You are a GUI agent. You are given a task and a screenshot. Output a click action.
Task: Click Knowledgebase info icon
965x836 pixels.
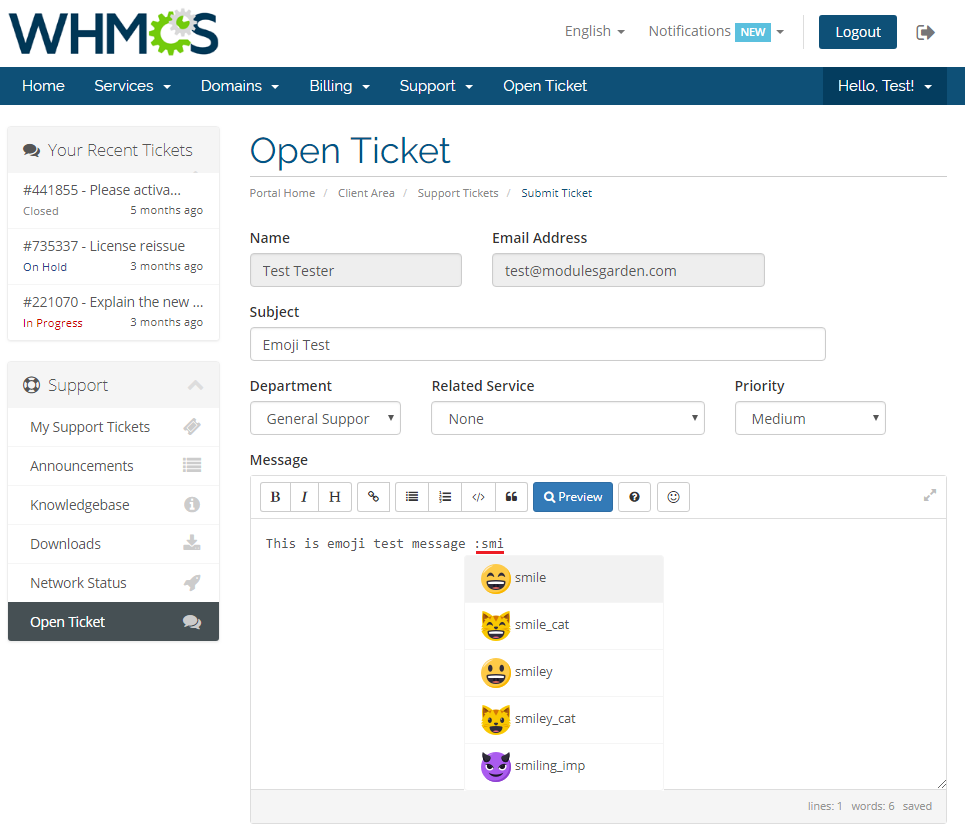(x=192, y=505)
